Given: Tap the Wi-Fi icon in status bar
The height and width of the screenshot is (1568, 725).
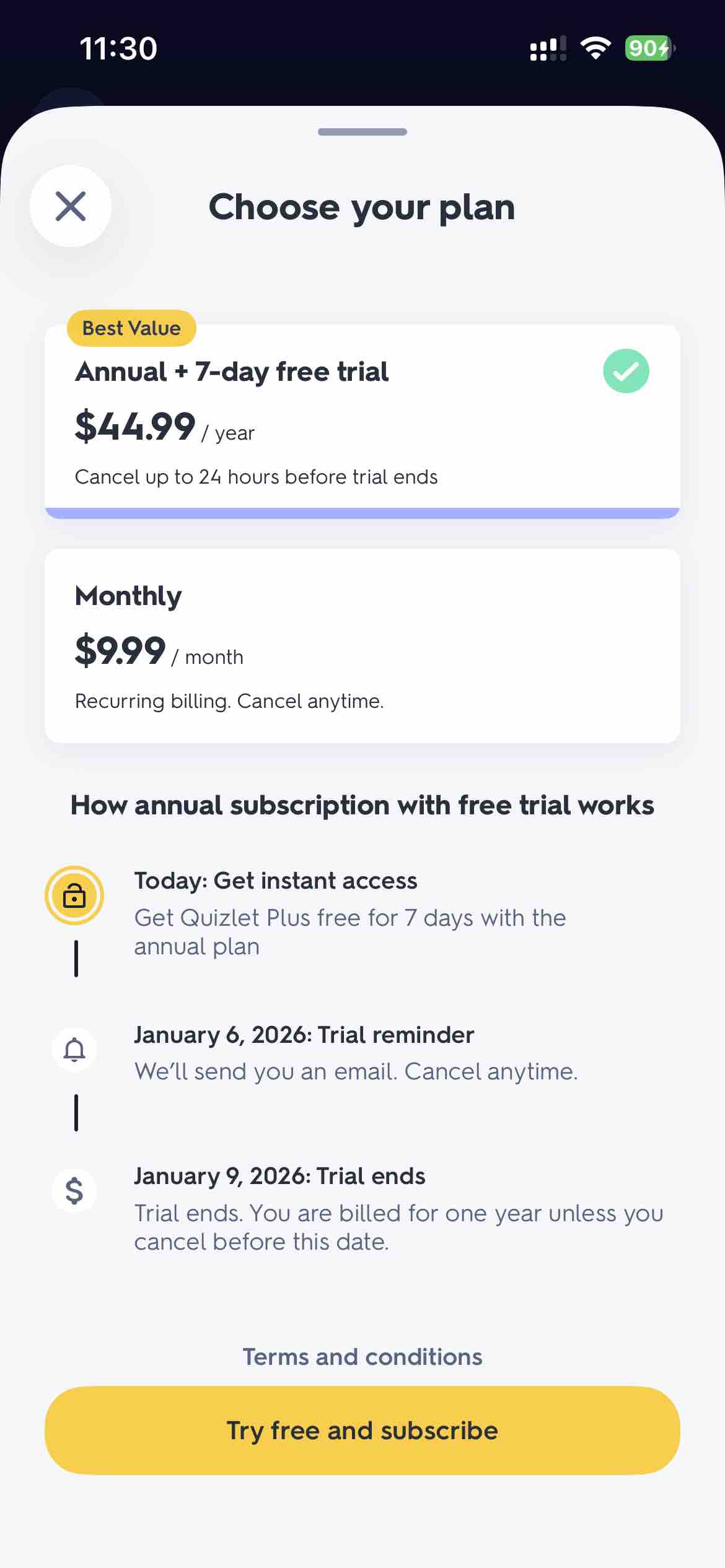Looking at the screenshot, I should pos(595,48).
